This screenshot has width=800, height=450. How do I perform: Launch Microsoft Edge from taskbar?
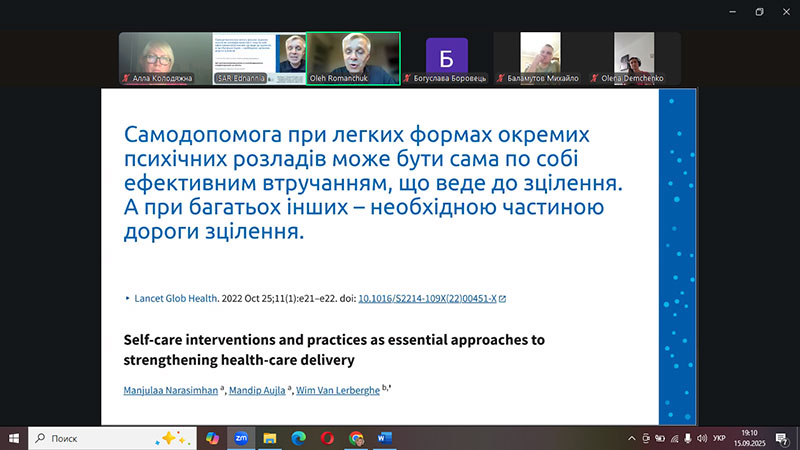click(x=298, y=438)
